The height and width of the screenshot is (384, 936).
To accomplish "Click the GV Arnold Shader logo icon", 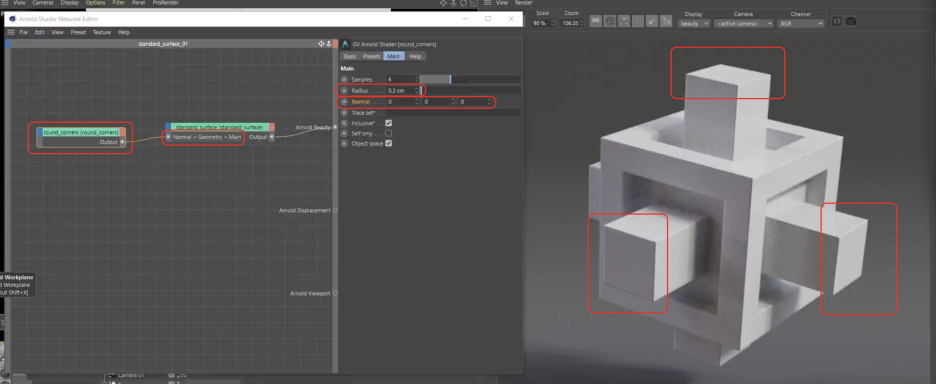I will 345,44.
